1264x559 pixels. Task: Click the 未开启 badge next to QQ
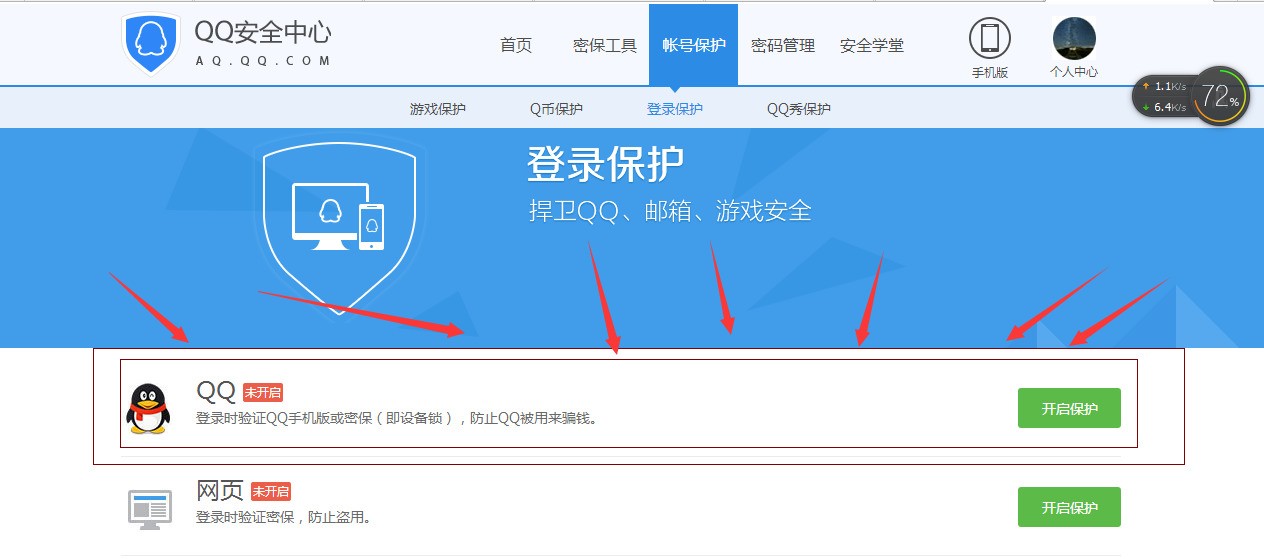pos(264,393)
